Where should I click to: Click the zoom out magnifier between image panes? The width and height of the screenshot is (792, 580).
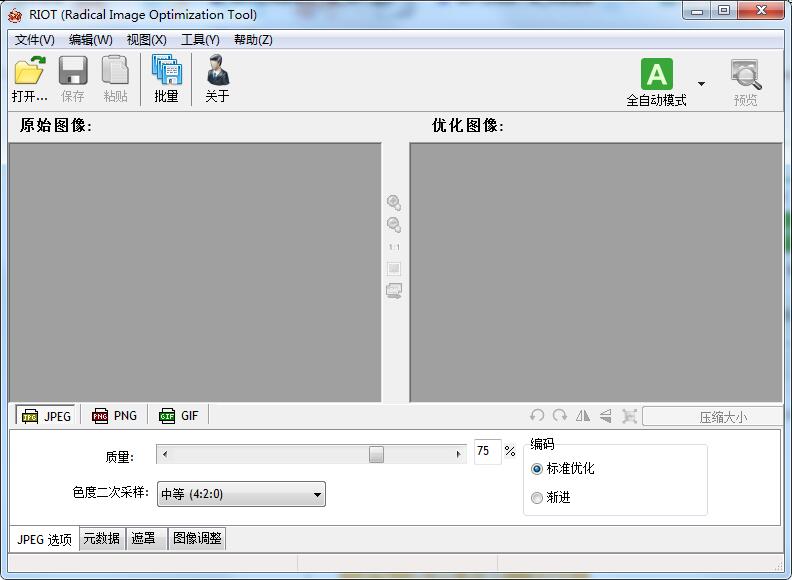pyautogui.click(x=394, y=225)
